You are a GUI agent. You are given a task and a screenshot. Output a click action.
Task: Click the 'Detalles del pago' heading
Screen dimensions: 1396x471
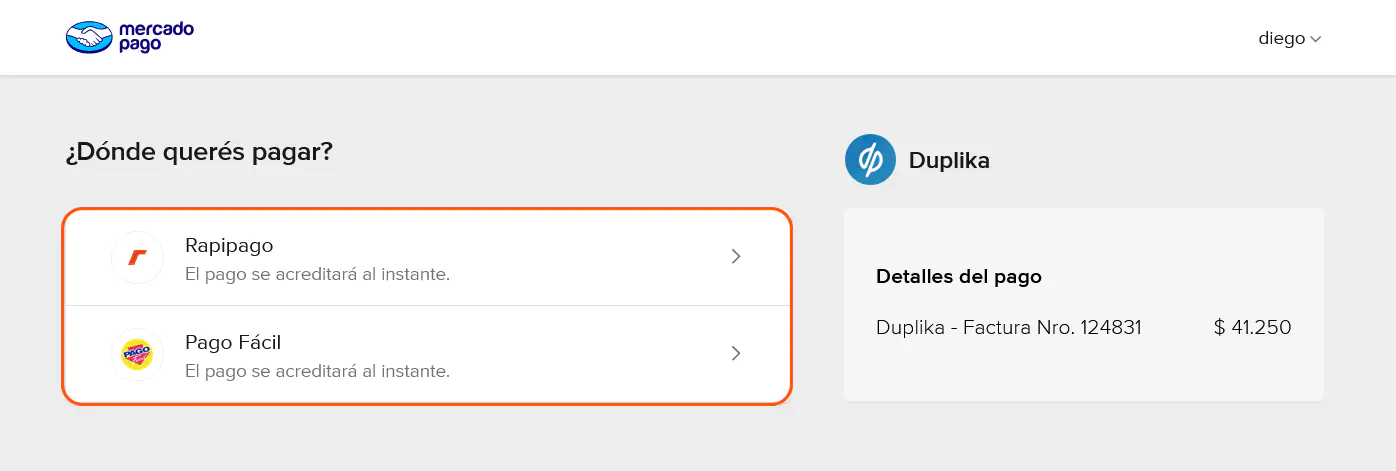coord(958,277)
